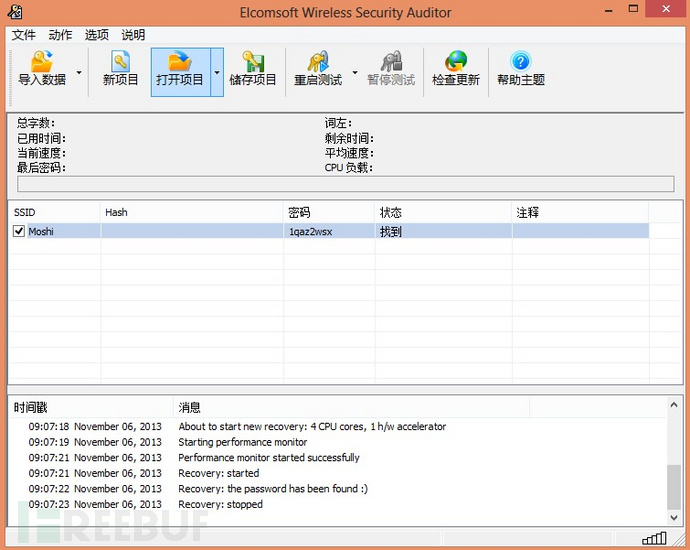This screenshot has height=550, width=690.
Task: Save the project using 储存项目
Action: pos(253,68)
